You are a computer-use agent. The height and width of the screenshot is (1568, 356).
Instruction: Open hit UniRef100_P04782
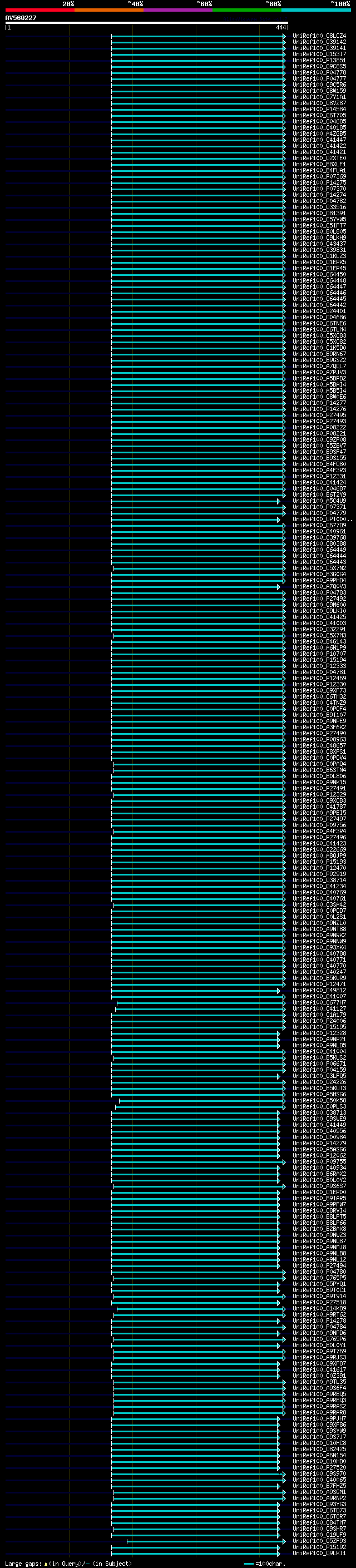(319, 201)
